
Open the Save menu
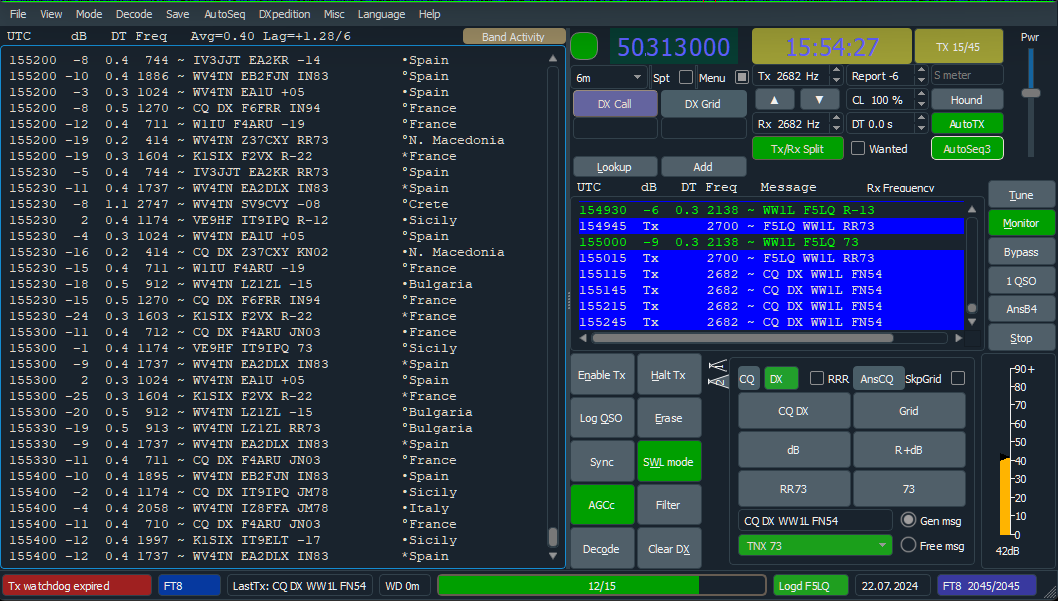coord(177,14)
